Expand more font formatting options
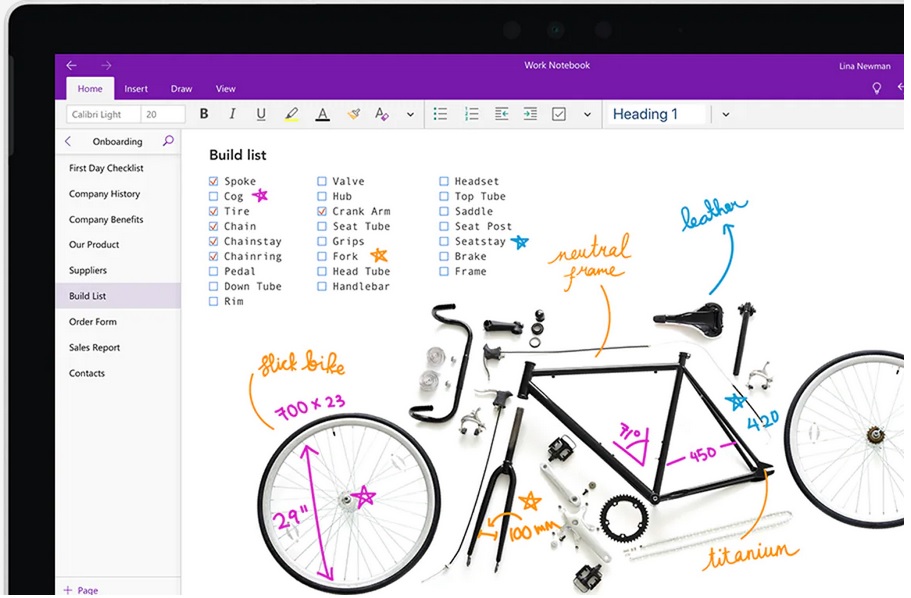This screenshot has width=911, height=598. click(410, 114)
